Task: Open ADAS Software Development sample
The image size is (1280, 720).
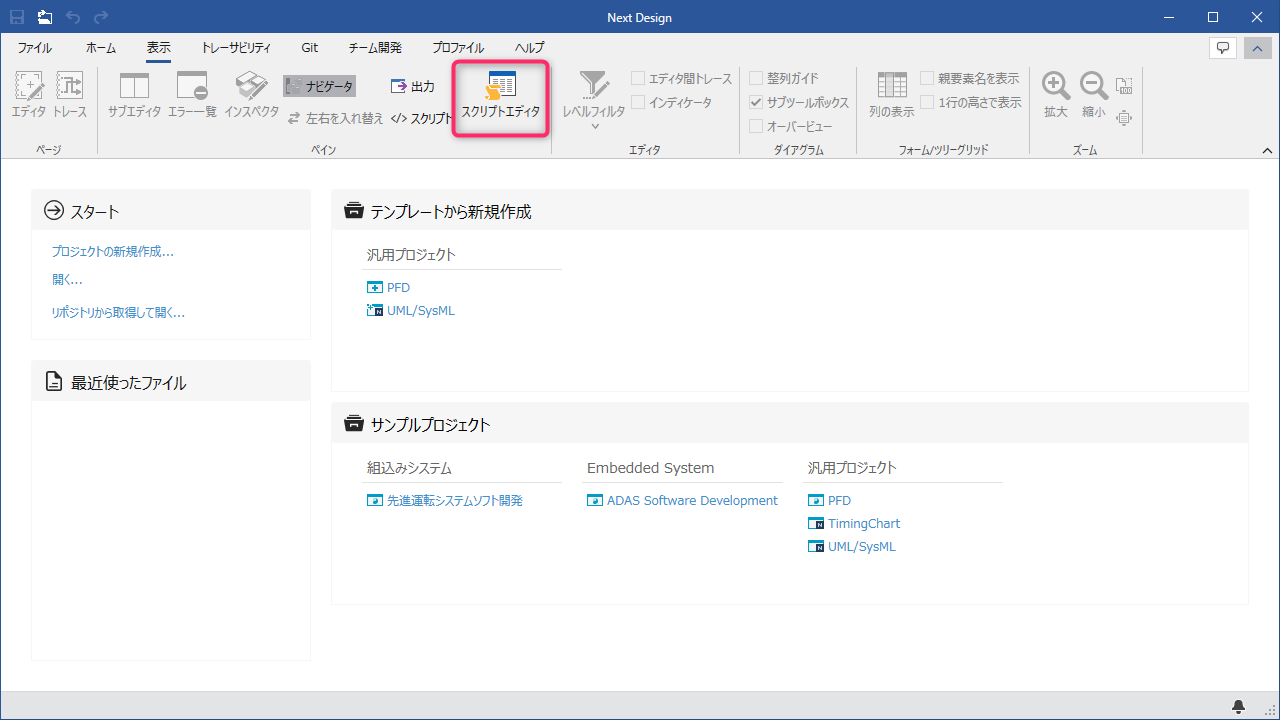Action: click(x=682, y=500)
